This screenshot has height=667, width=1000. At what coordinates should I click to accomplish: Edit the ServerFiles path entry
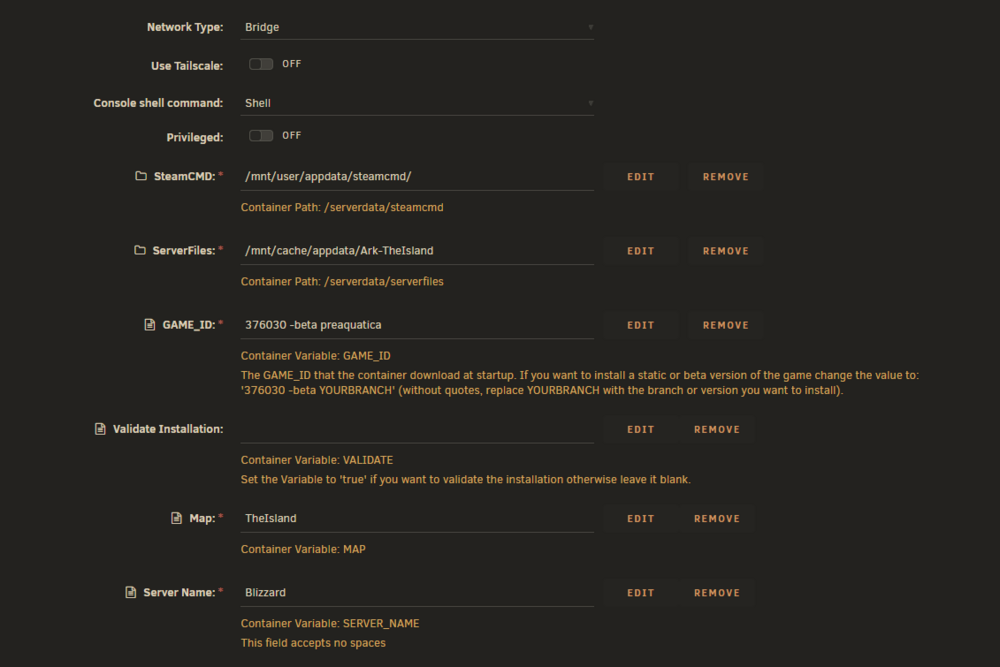coord(640,251)
